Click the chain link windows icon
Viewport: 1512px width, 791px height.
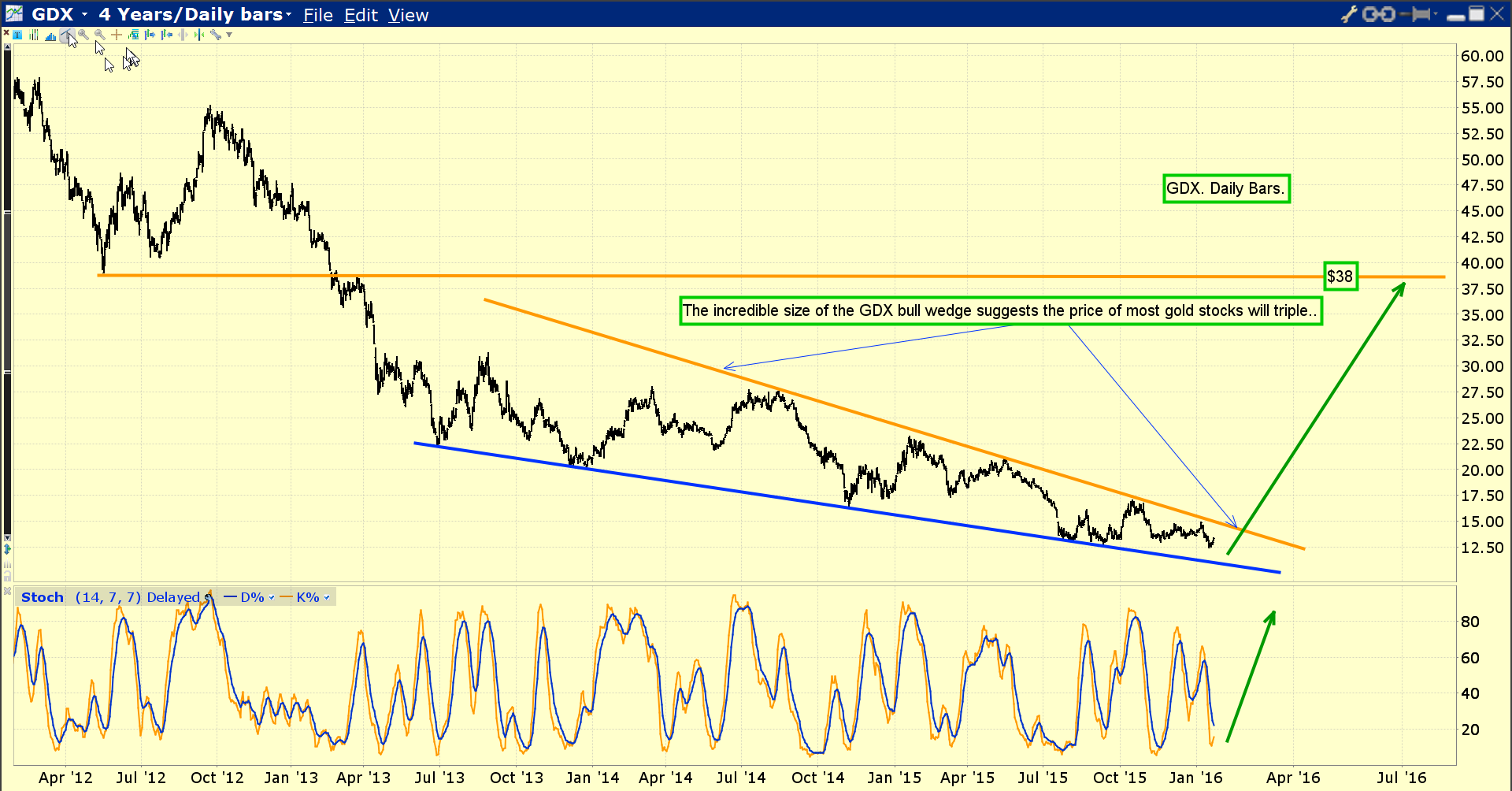click(x=1379, y=14)
